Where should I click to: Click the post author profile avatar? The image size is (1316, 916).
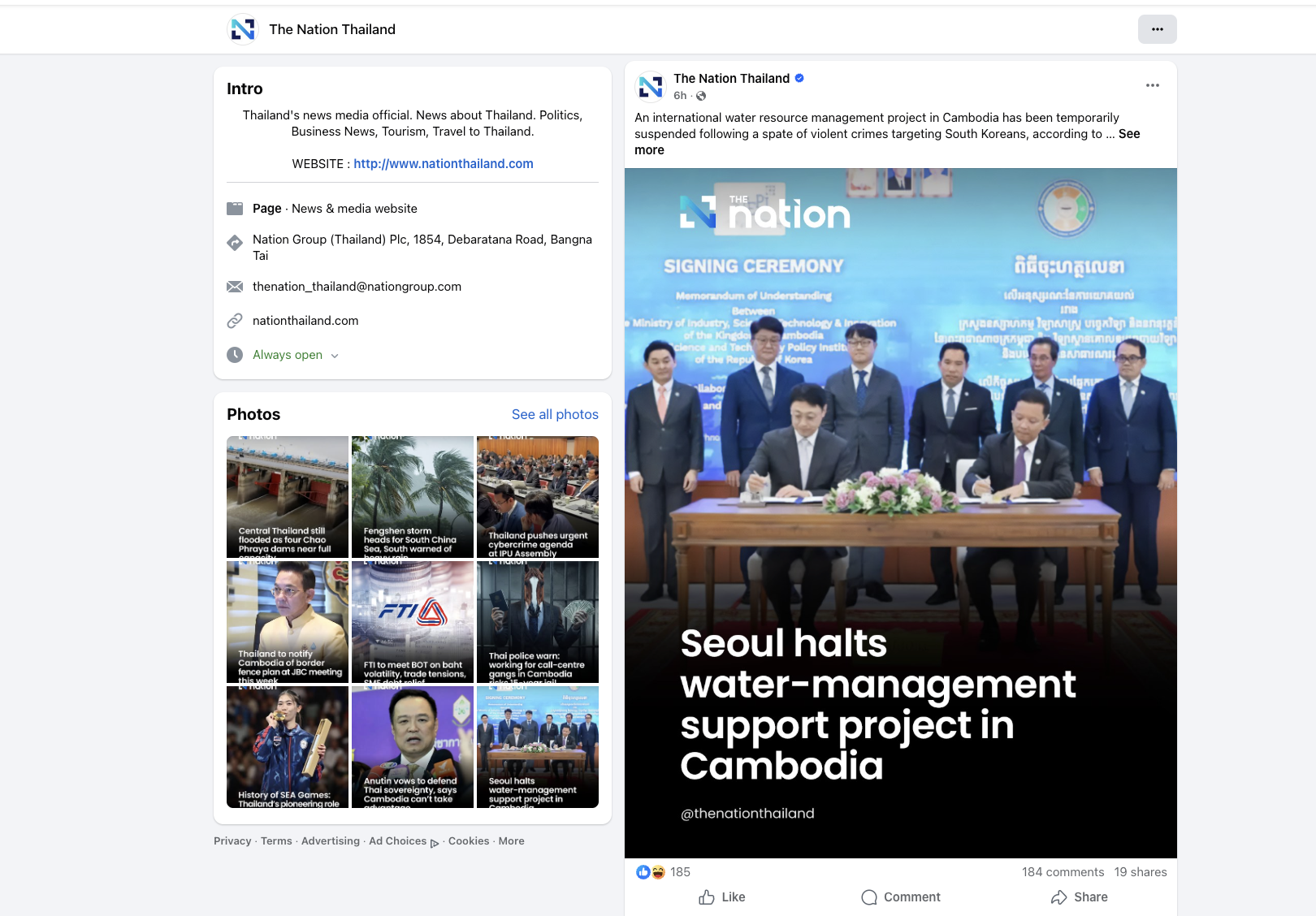(x=651, y=86)
